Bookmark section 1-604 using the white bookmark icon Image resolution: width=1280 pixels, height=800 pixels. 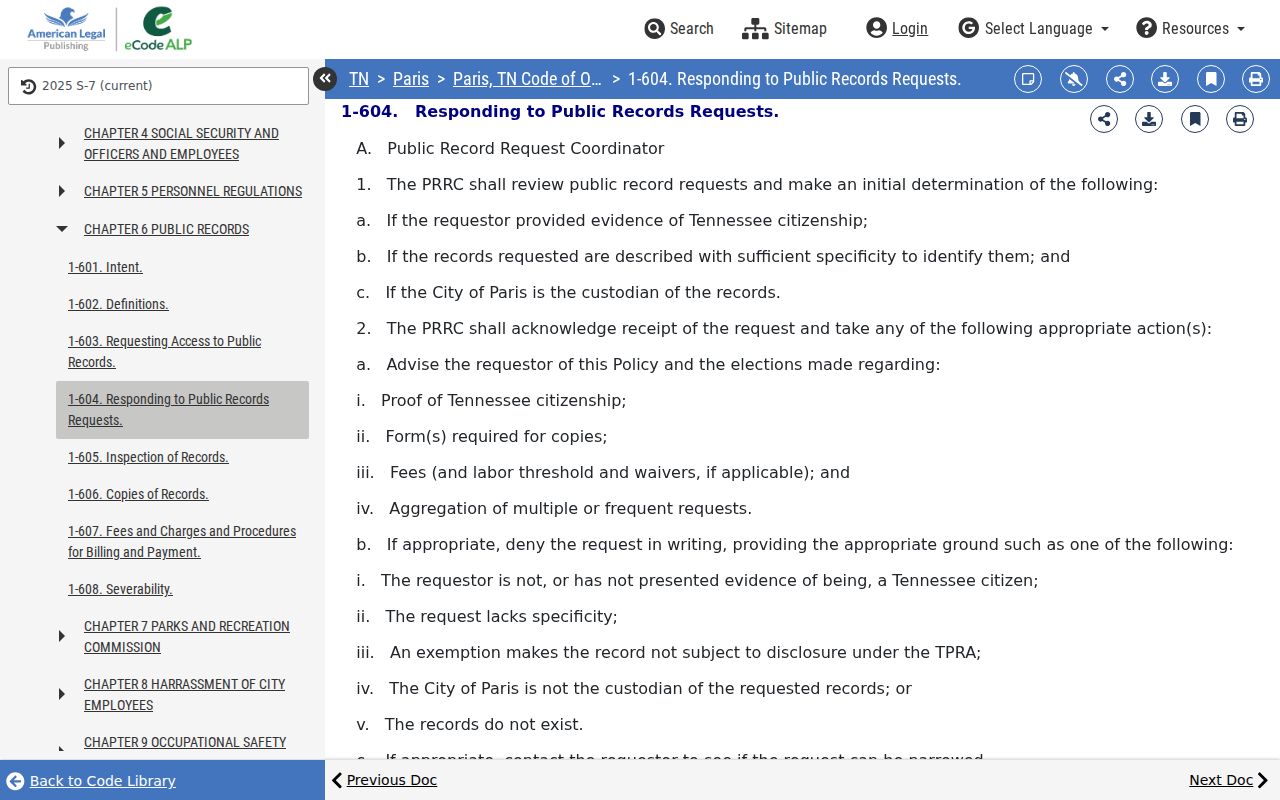click(x=1195, y=119)
